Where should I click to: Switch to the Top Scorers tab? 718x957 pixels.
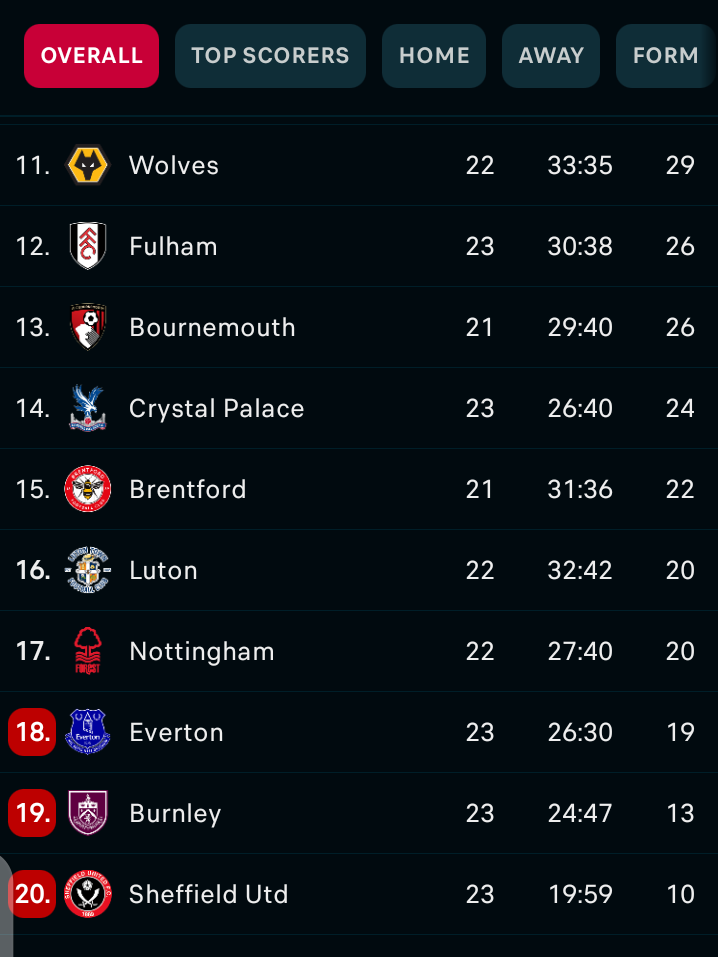click(270, 56)
